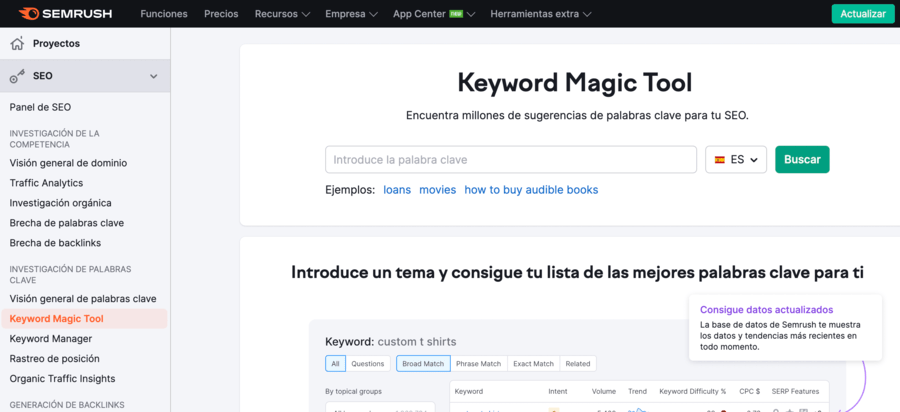The width and height of the screenshot is (900, 412).
Task: Click 'Keyword: custom t shirts' heading
Action: click(x=391, y=342)
